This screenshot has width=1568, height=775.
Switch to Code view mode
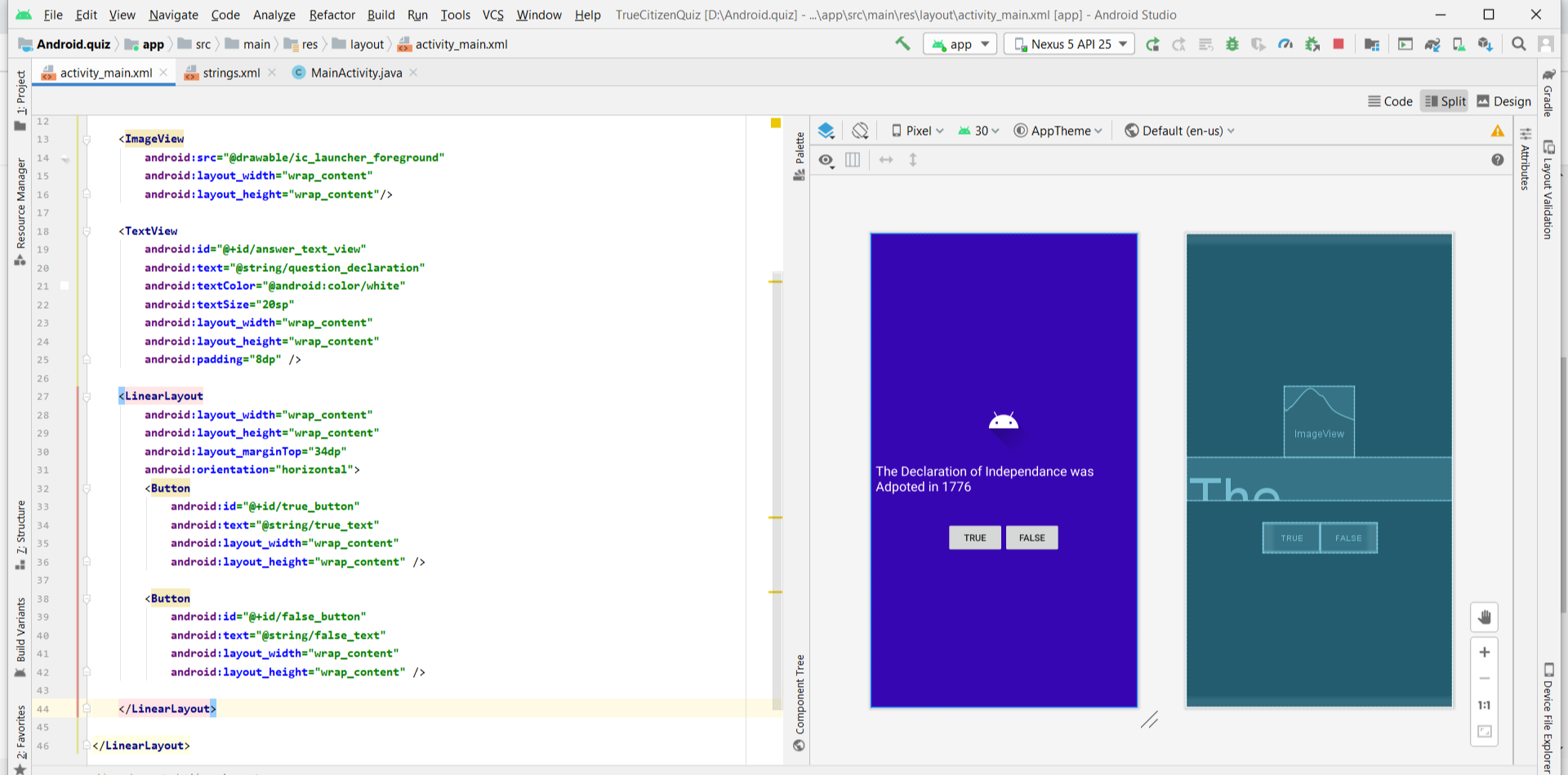pos(1390,101)
